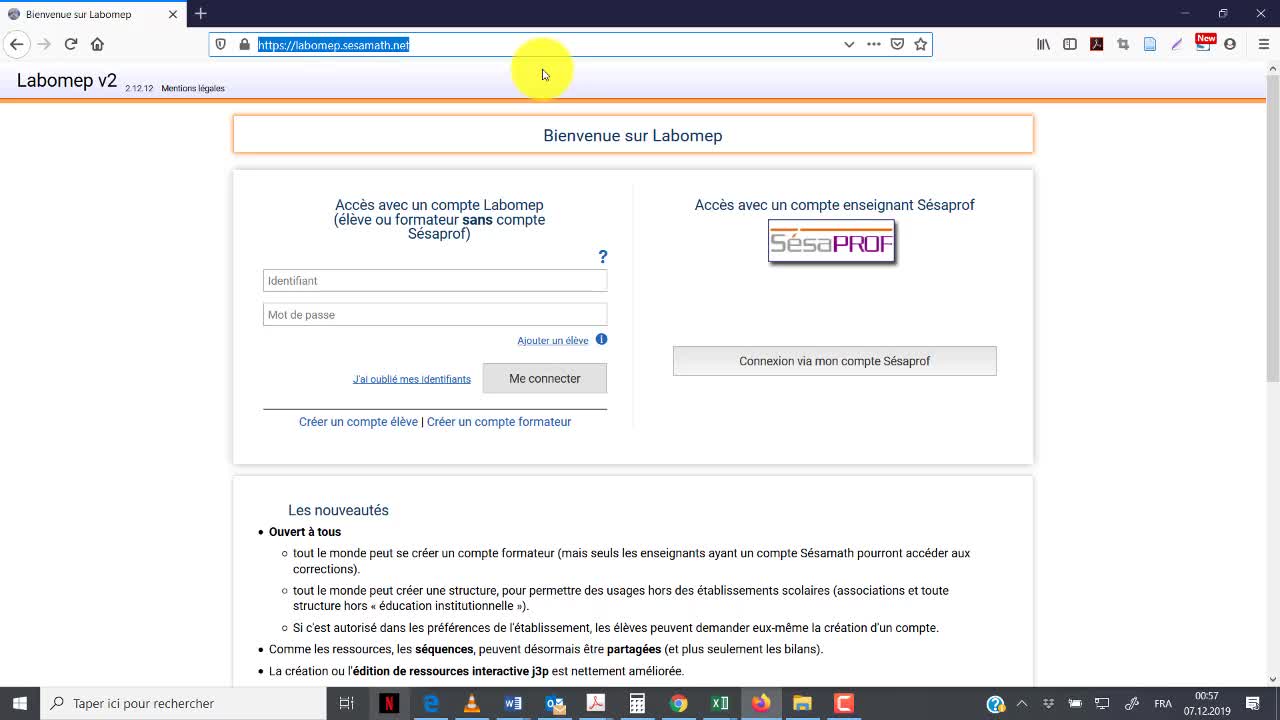This screenshot has height=720, width=1280.
Task: Open Netflix from the Windows taskbar
Action: (389, 703)
